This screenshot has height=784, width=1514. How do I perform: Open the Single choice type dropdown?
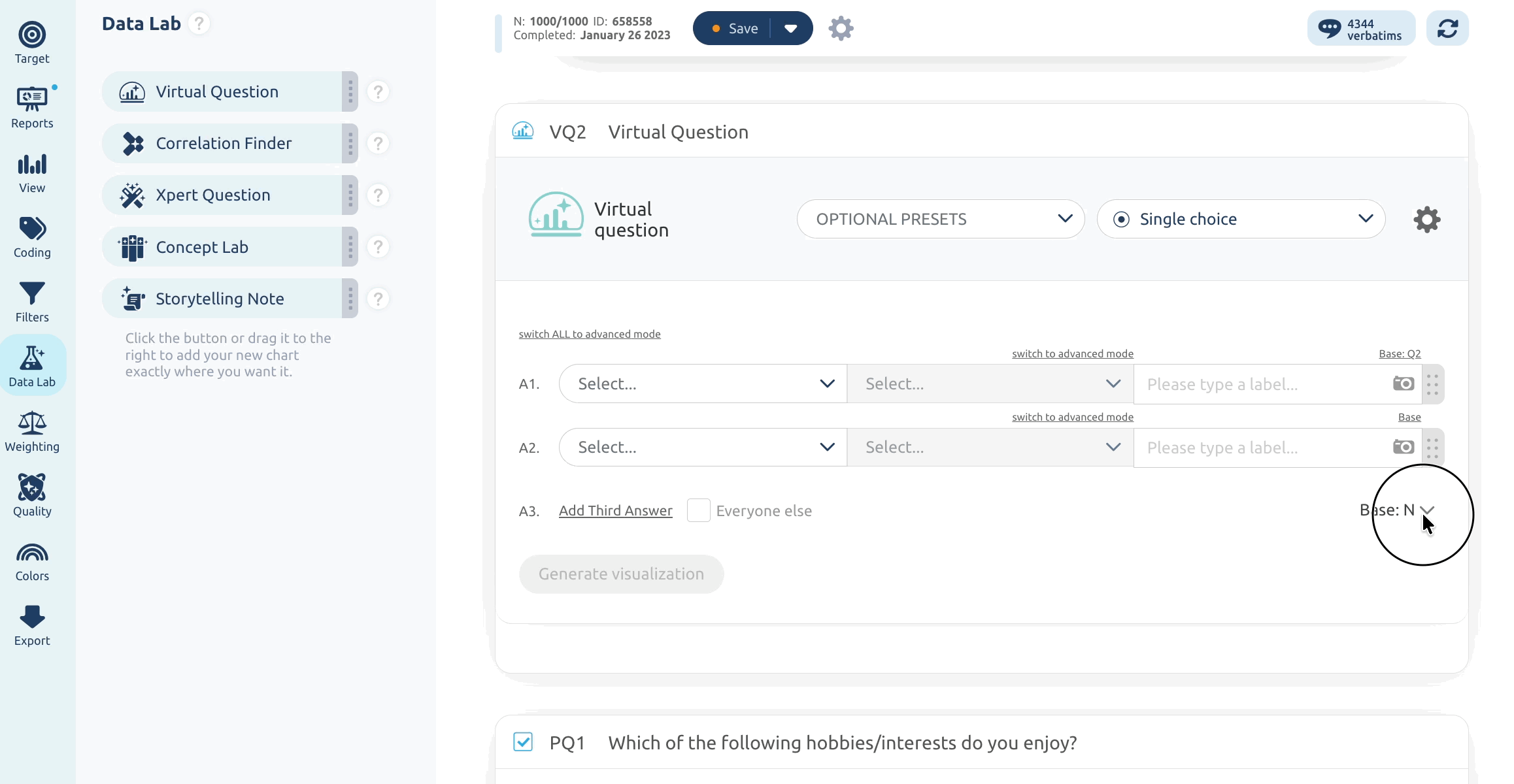tap(1241, 219)
